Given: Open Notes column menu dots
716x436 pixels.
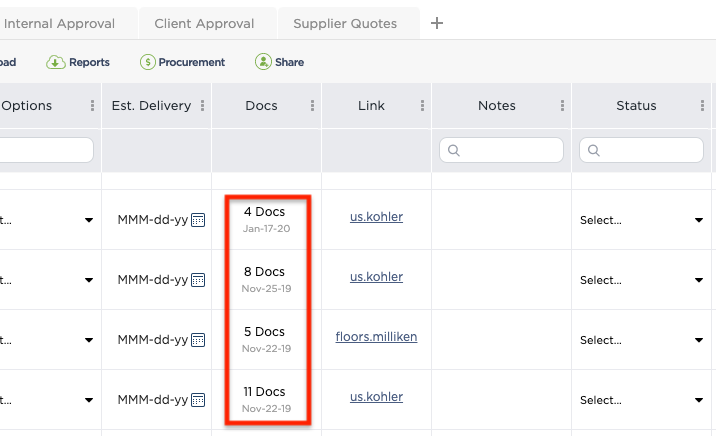Looking at the screenshot, I should pyautogui.click(x=562, y=105).
